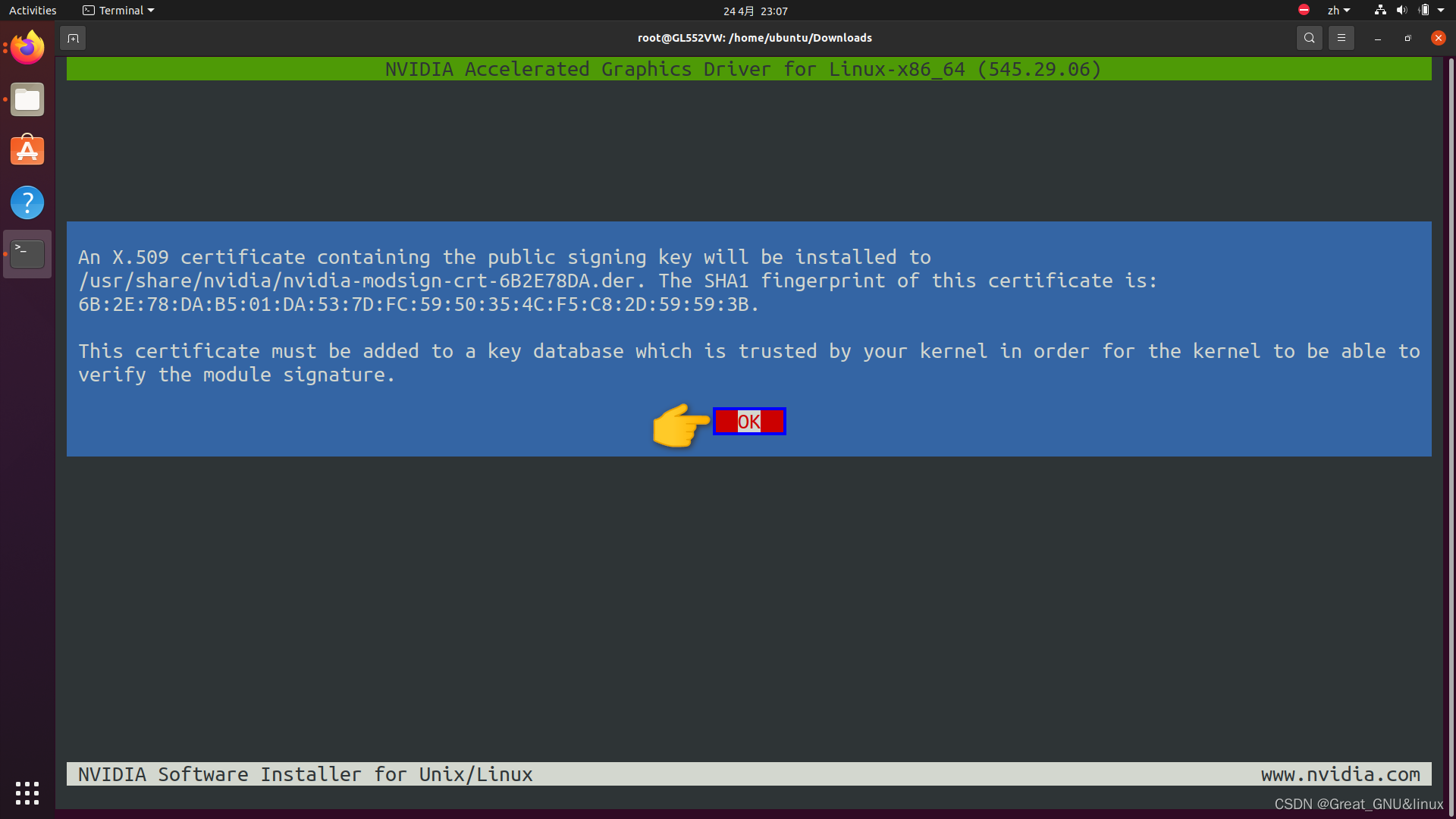Click the new tab icon in titlebar
The image size is (1456, 819).
click(73, 38)
